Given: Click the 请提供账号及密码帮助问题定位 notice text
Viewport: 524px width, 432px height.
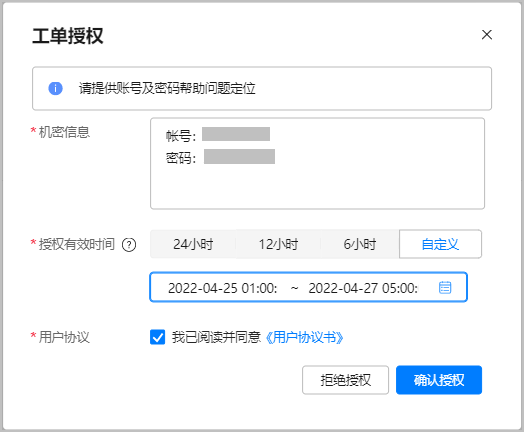Looking at the screenshot, I should pyautogui.click(x=167, y=88).
